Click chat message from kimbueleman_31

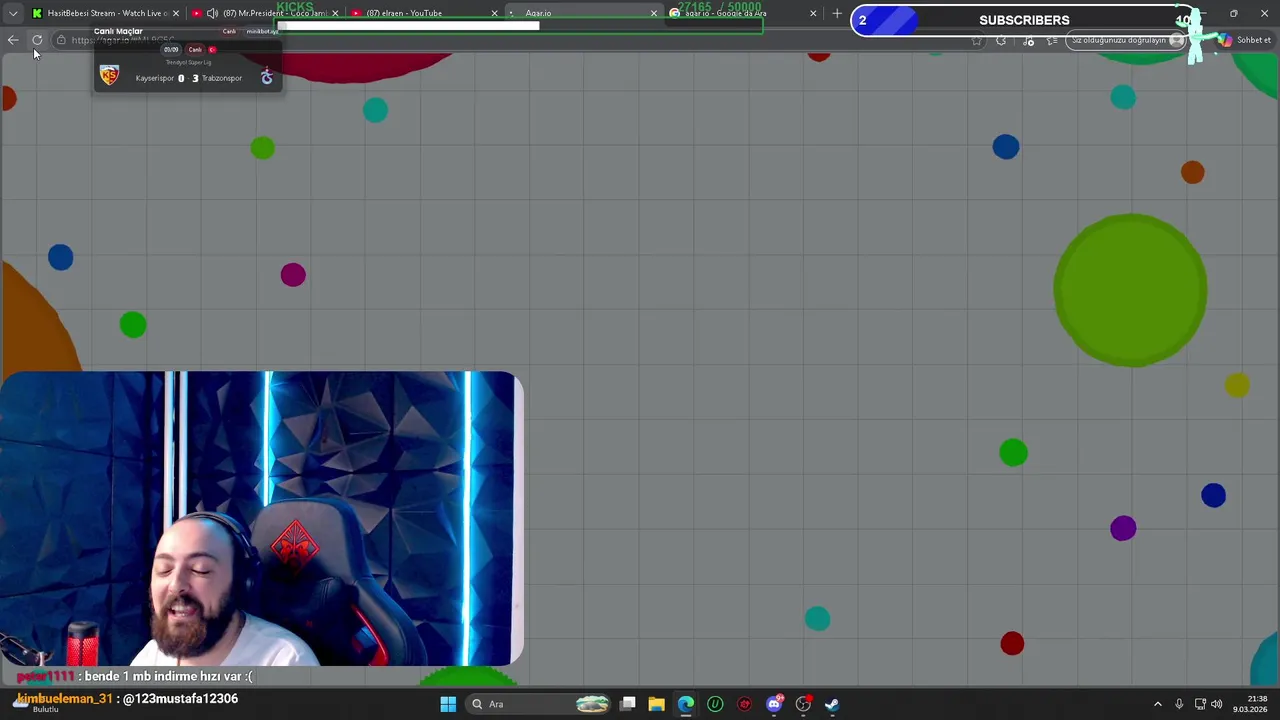pyautogui.click(x=127, y=699)
